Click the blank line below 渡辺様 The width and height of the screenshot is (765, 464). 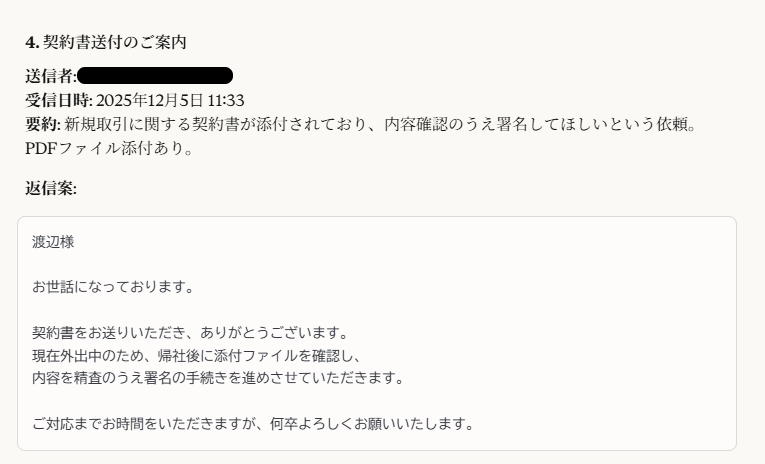pyautogui.click(x=377, y=264)
